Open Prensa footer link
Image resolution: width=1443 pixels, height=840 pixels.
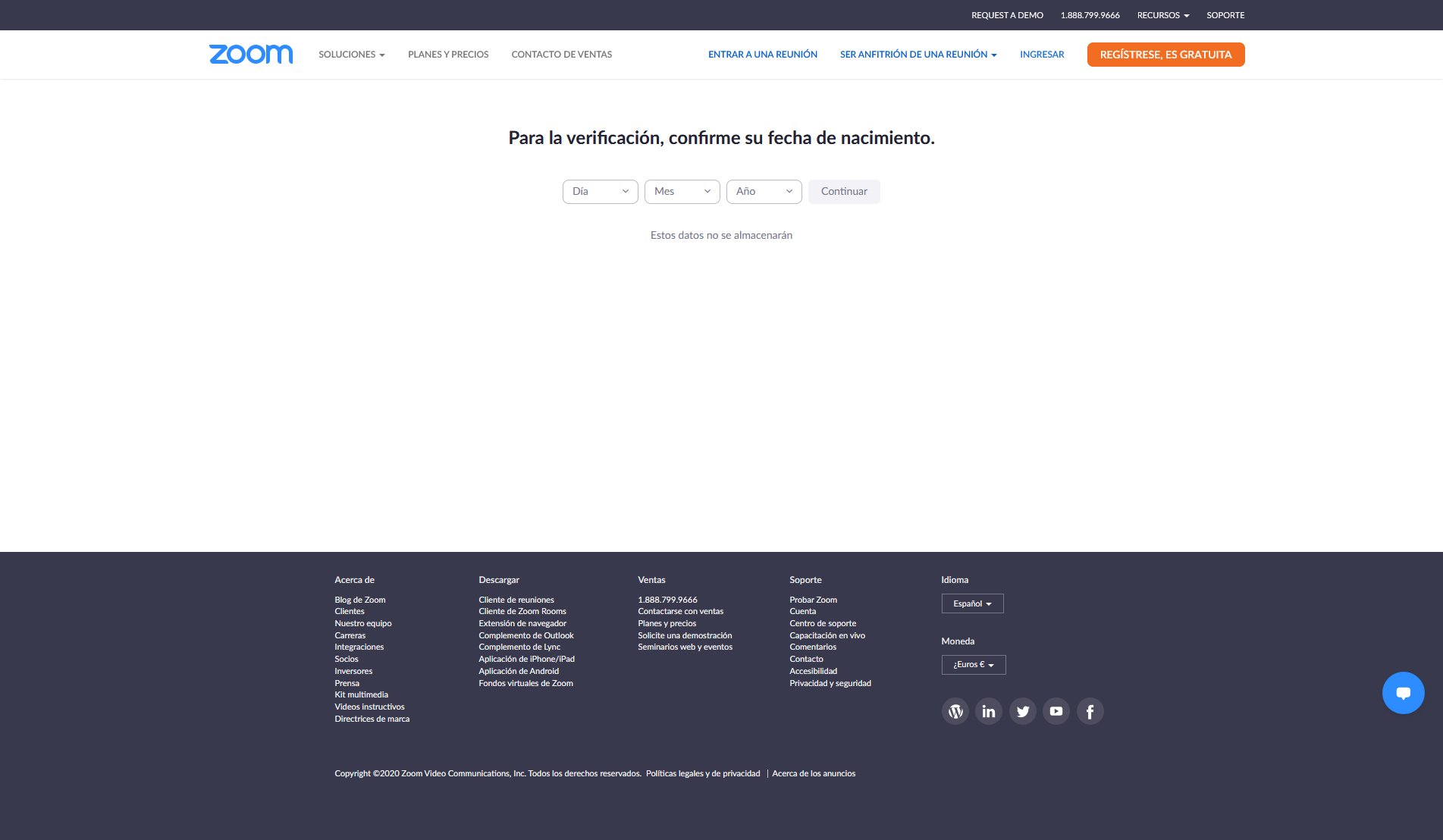347,683
